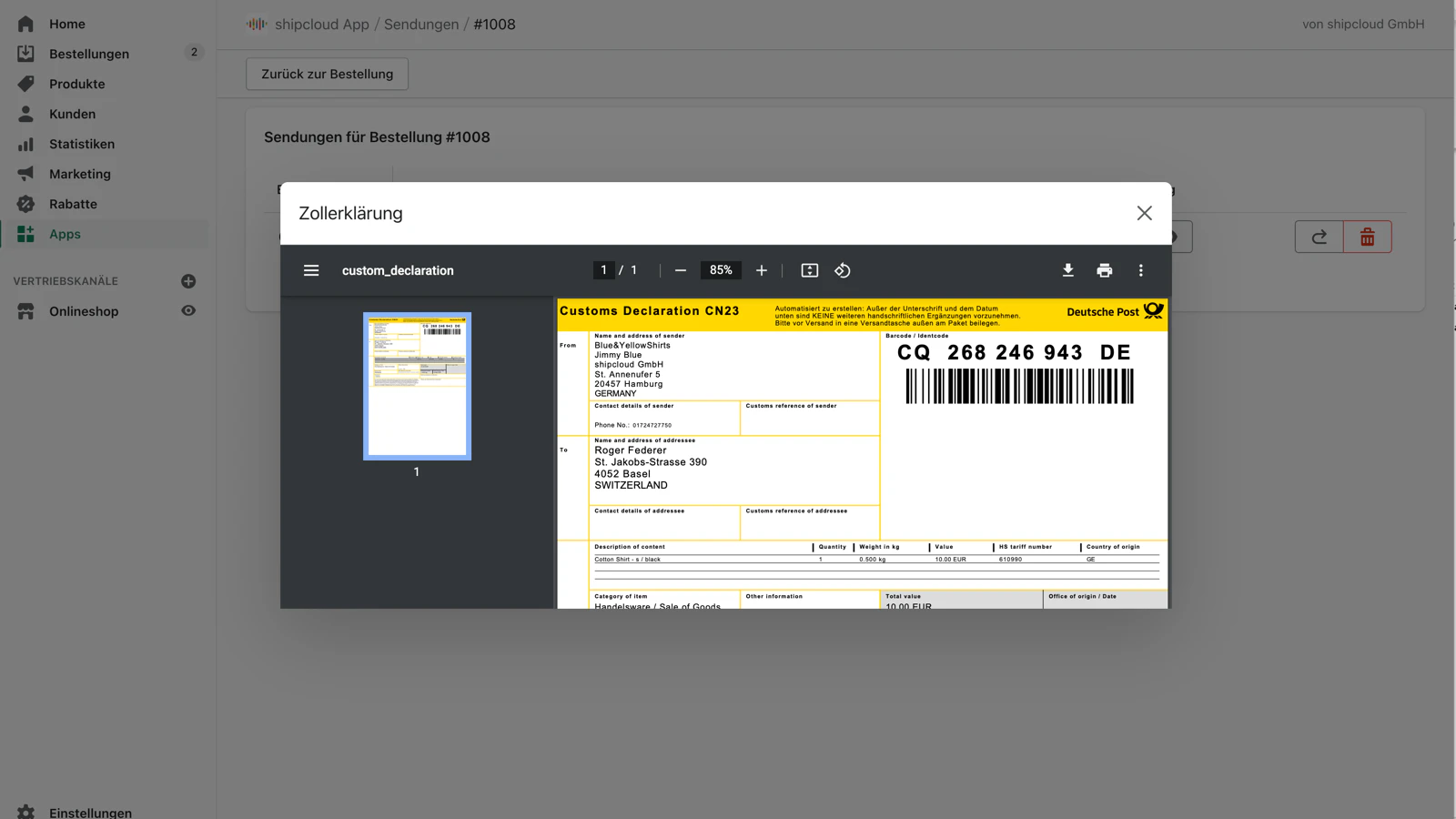Delete the shipment with trash icon

pyautogui.click(x=1367, y=236)
